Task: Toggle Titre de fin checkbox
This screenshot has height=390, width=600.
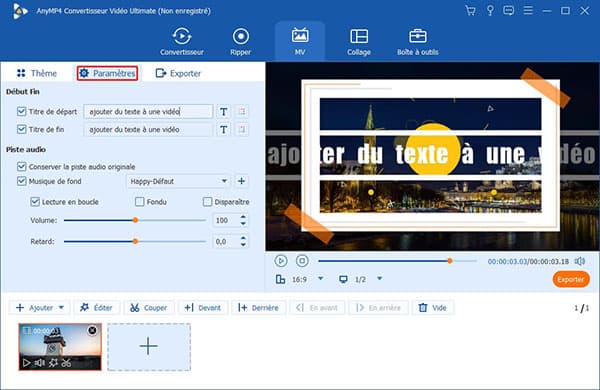Action: [21, 129]
